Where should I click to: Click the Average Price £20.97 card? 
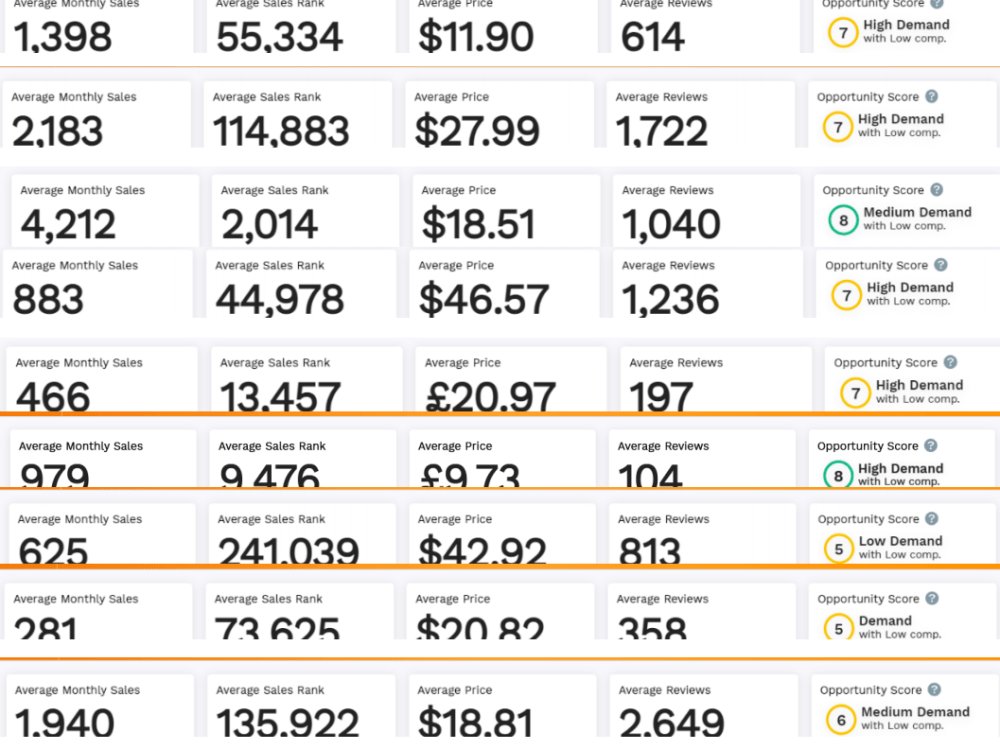(511, 379)
